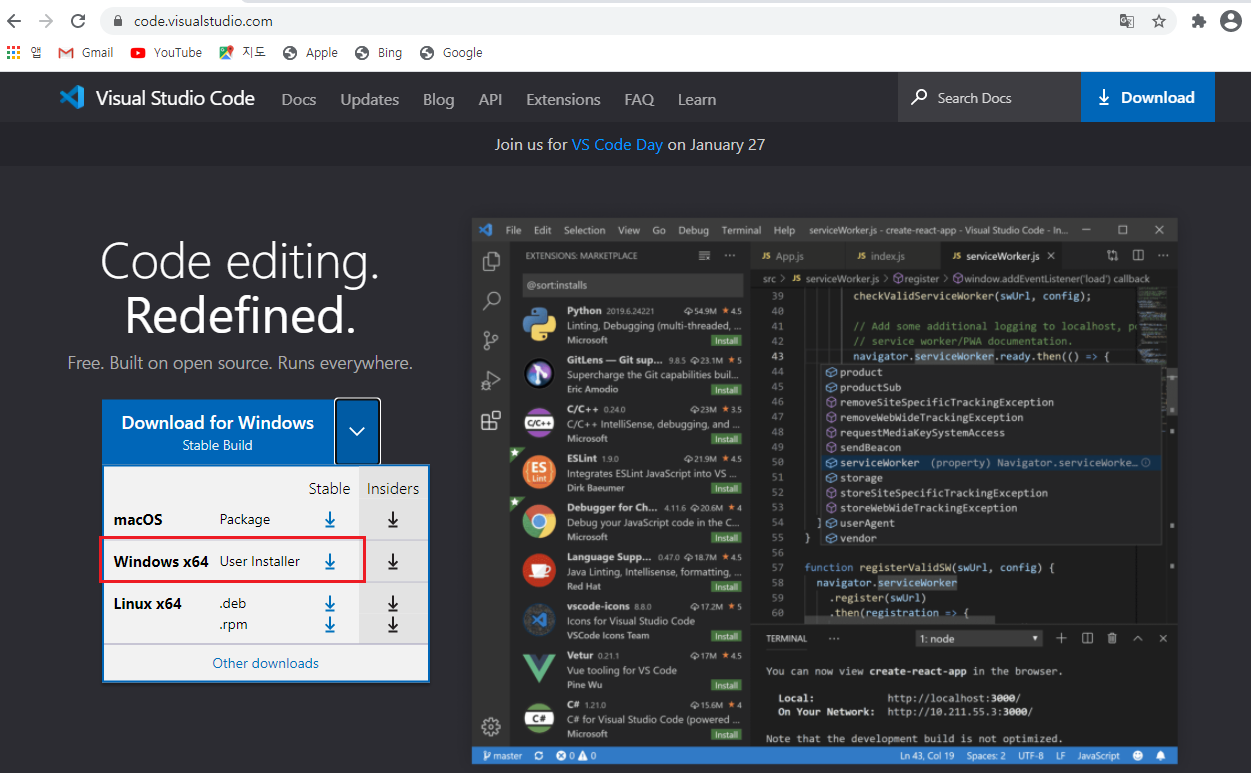Follow the VS Code Day link
This screenshot has width=1251, height=773.
coord(617,145)
